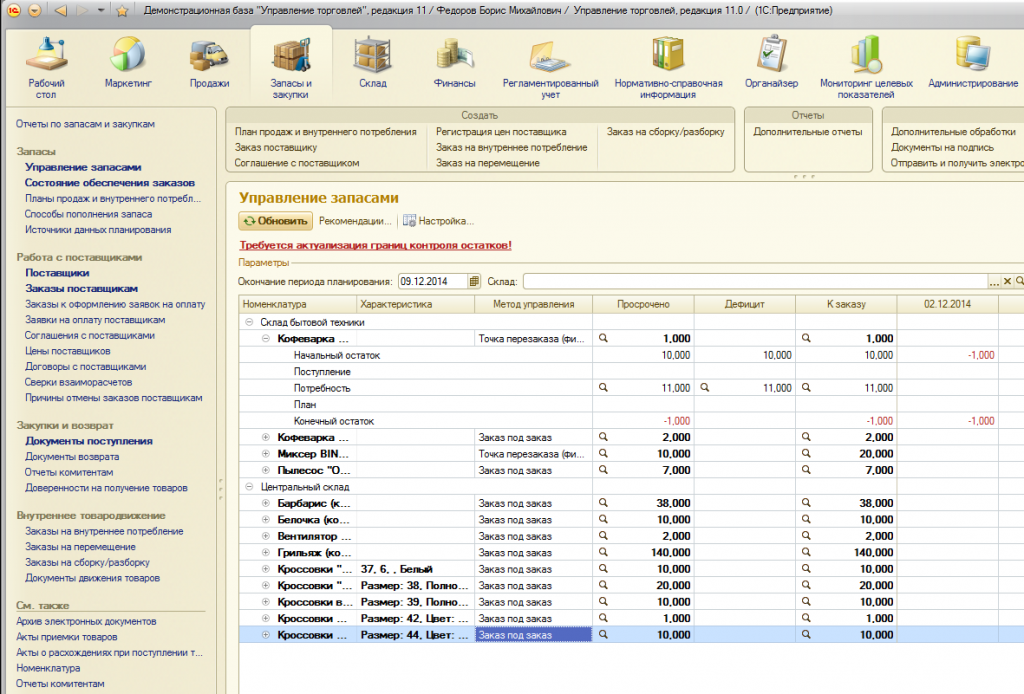Open the red stock control actualization link

point(376,245)
